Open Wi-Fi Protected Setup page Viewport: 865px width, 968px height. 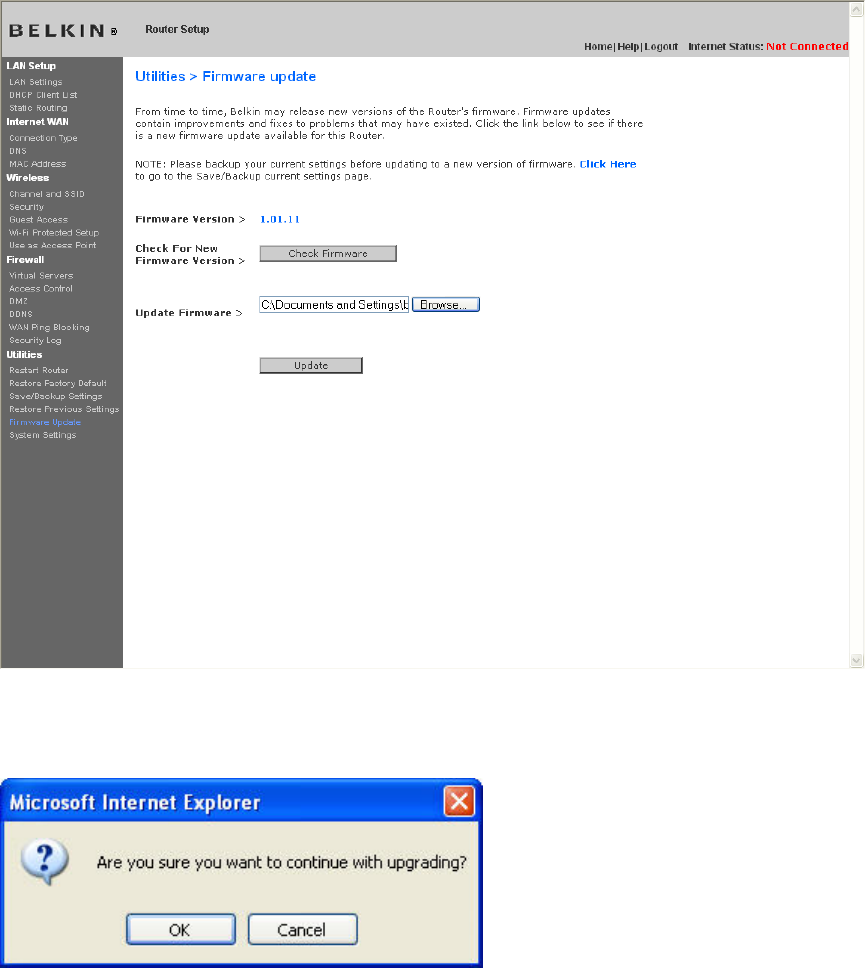(x=54, y=233)
